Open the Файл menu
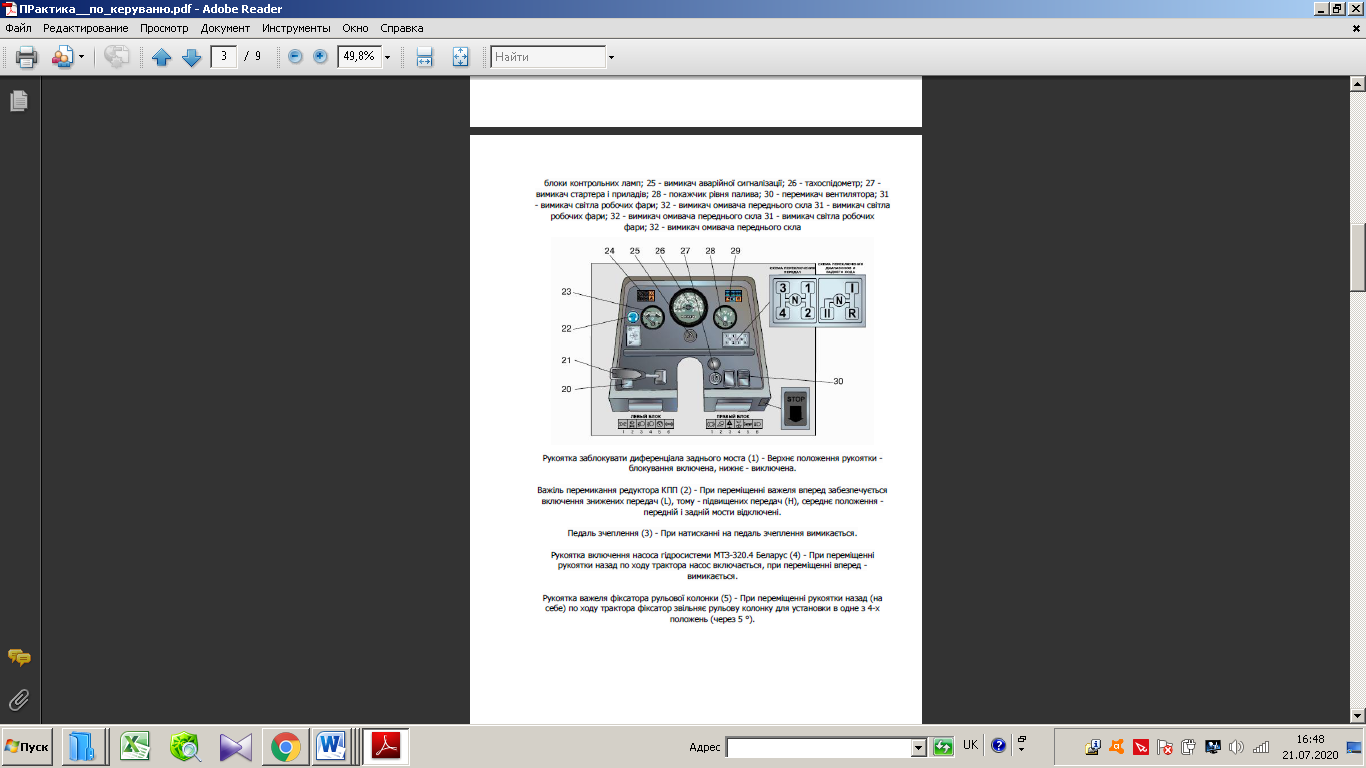The height and width of the screenshot is (768, 1366). tap(18, 28)
